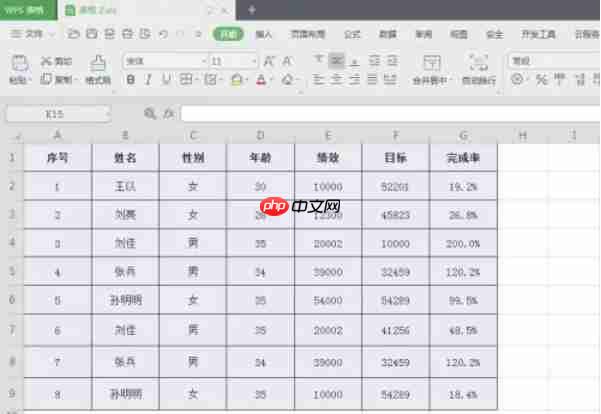
Task: Click the Copy icon in the ribbon
Action: pos(46,79)
